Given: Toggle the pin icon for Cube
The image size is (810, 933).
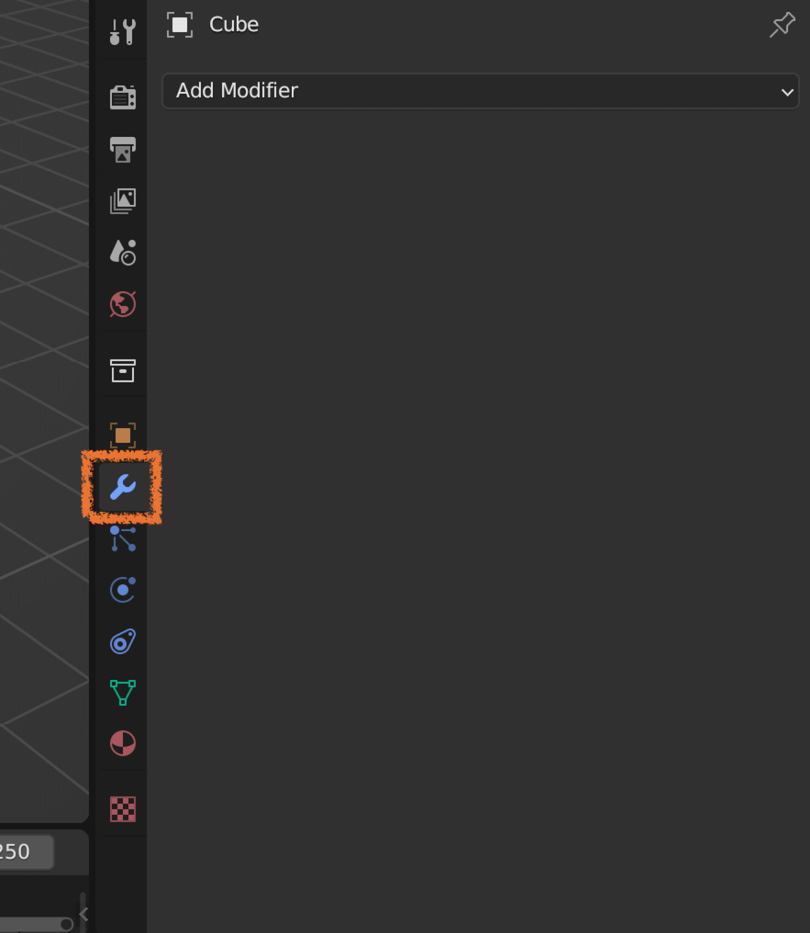Looking at the screenshot, I should click(x=782, y=25).
